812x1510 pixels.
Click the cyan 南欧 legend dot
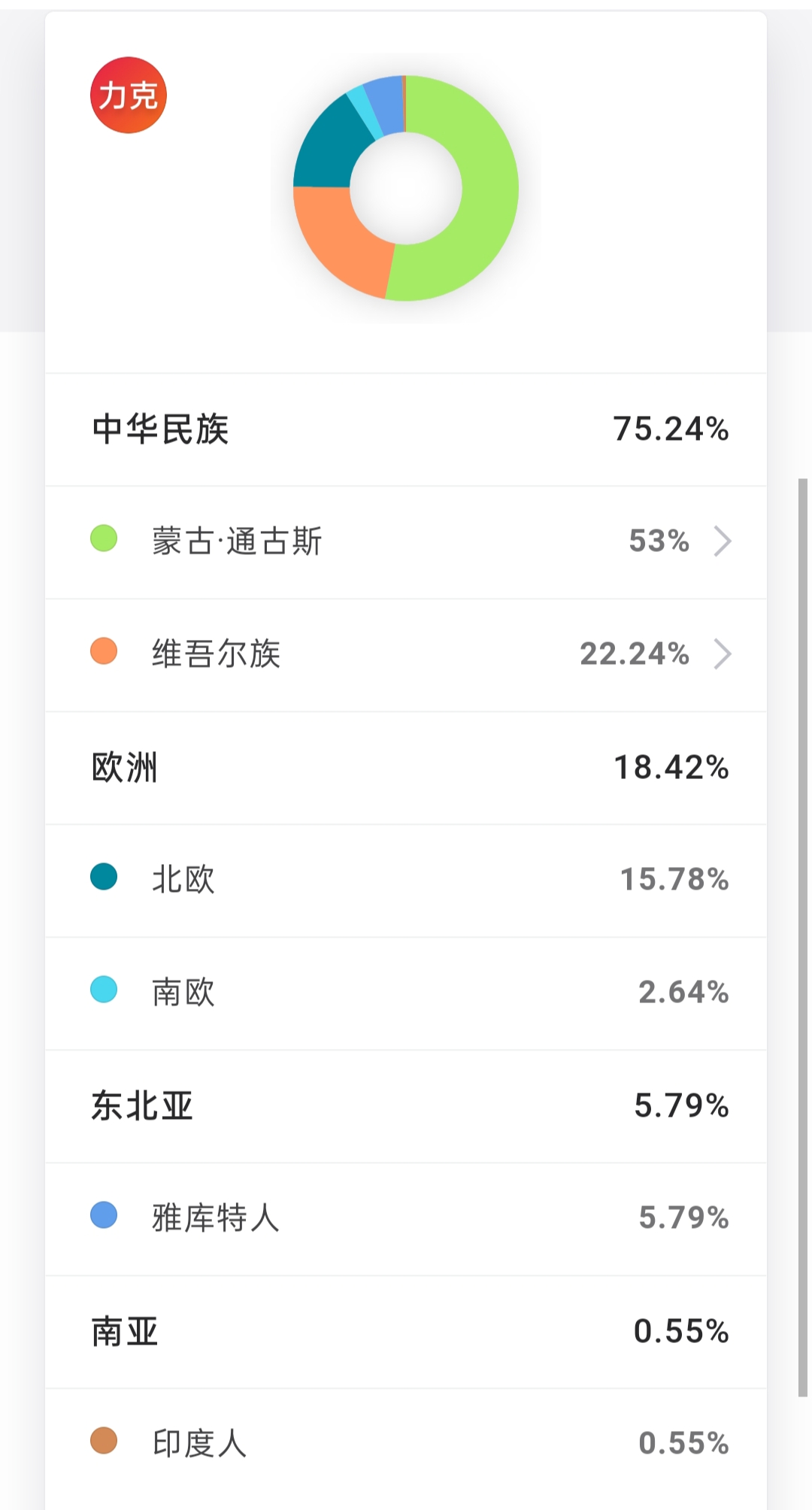pos(104,990)
